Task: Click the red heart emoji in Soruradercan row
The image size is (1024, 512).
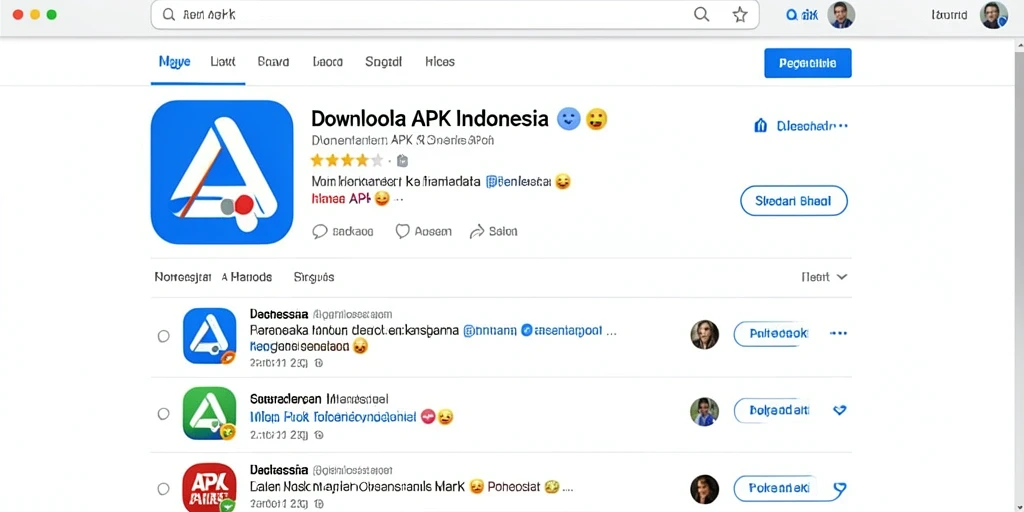Action: click(x=428, y=417)
